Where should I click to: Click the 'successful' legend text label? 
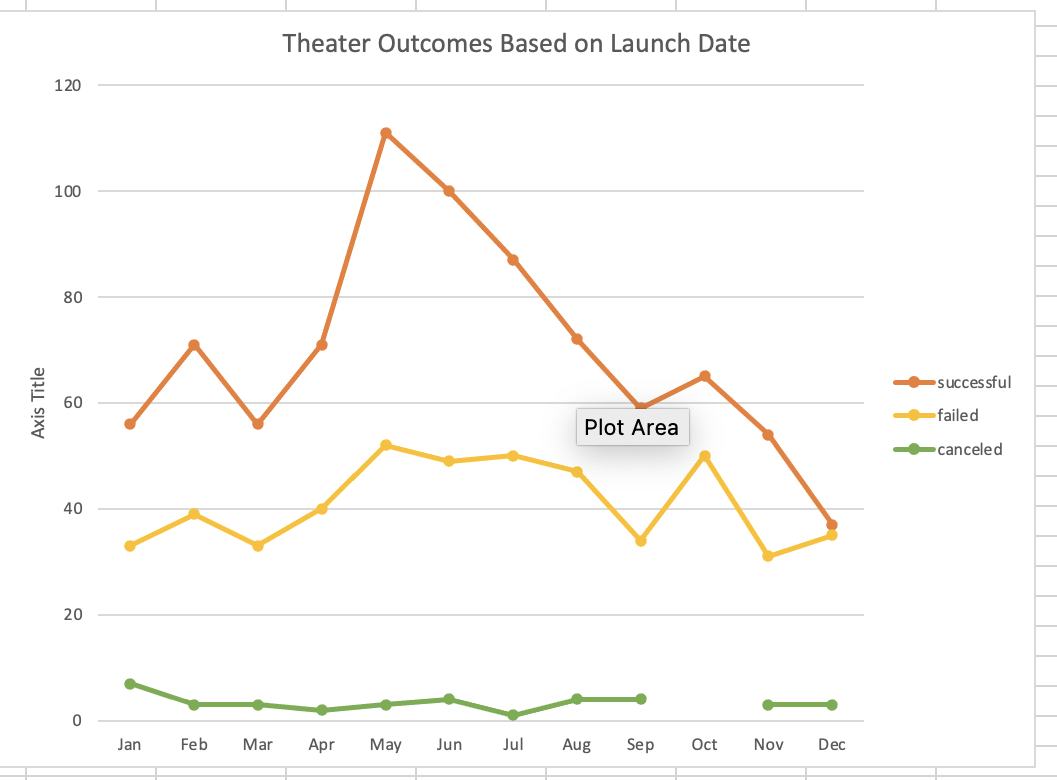click(x=974, y=382)
